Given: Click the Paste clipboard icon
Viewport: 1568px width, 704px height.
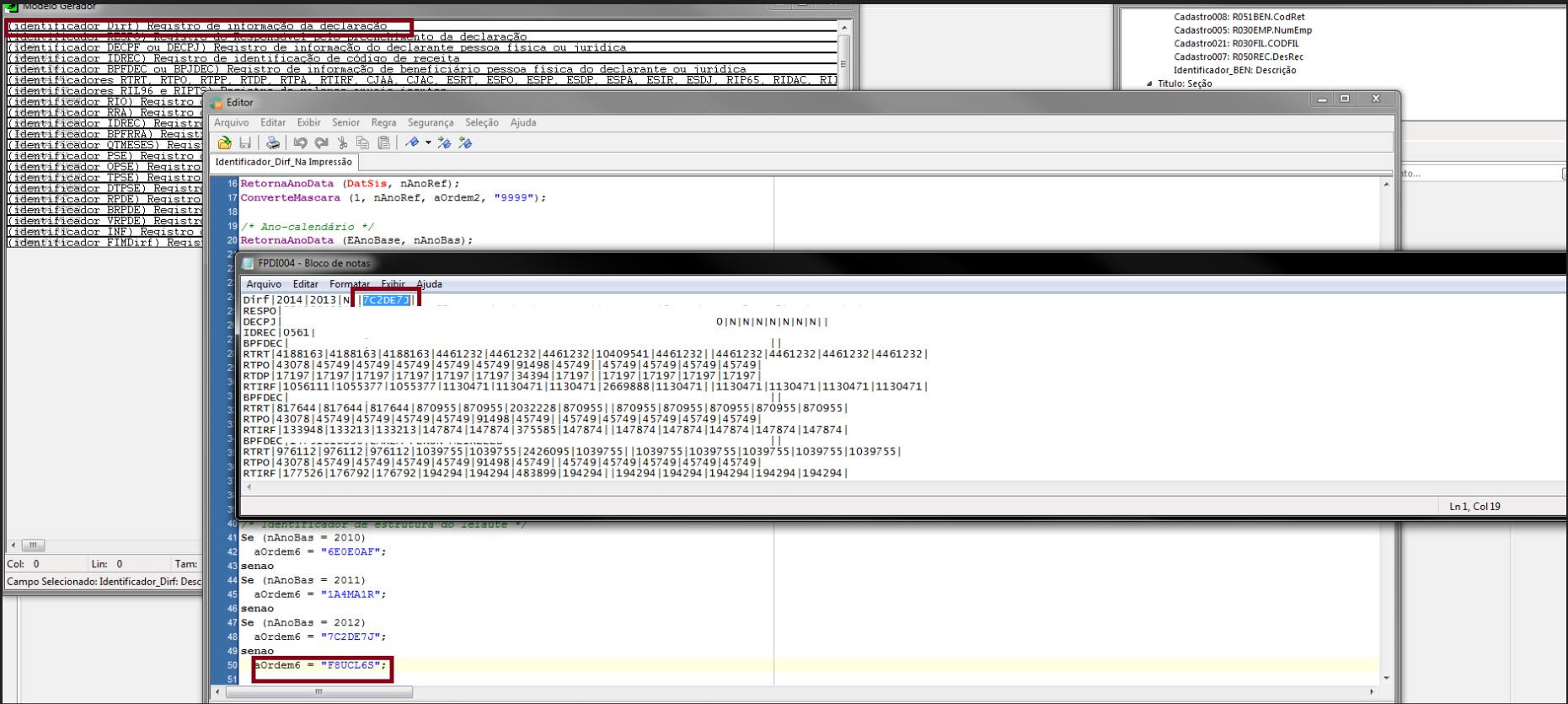Looking at the screenshot, I should click(x=383, y=143).
